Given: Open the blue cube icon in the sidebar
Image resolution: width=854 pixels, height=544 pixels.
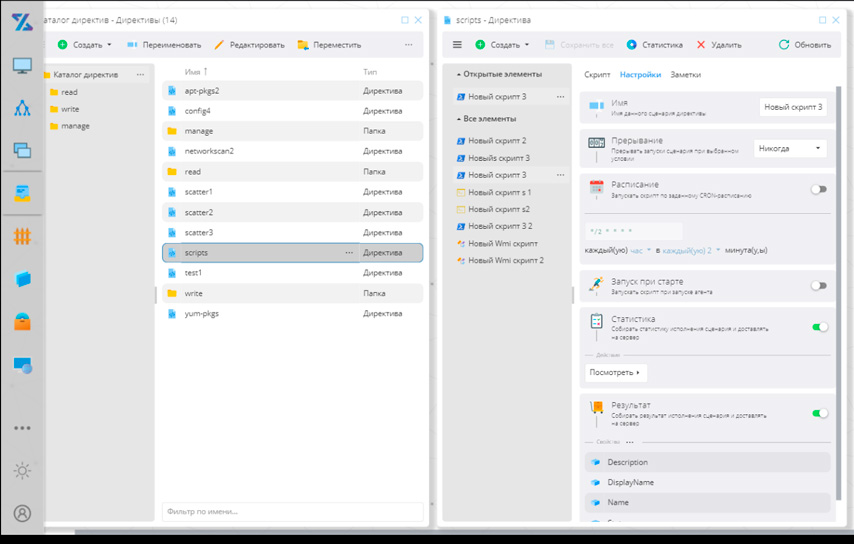Looking at the screenshot, I should coord(22,279).
